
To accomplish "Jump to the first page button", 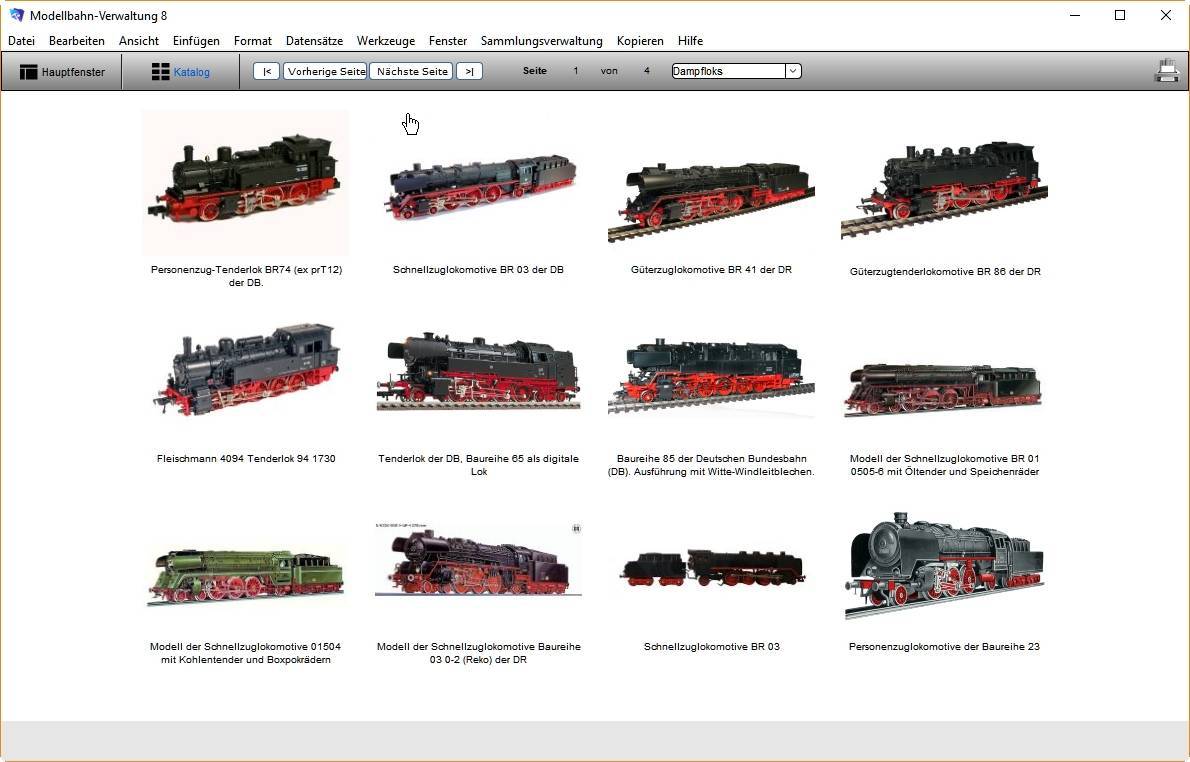I will click(266, 71).
